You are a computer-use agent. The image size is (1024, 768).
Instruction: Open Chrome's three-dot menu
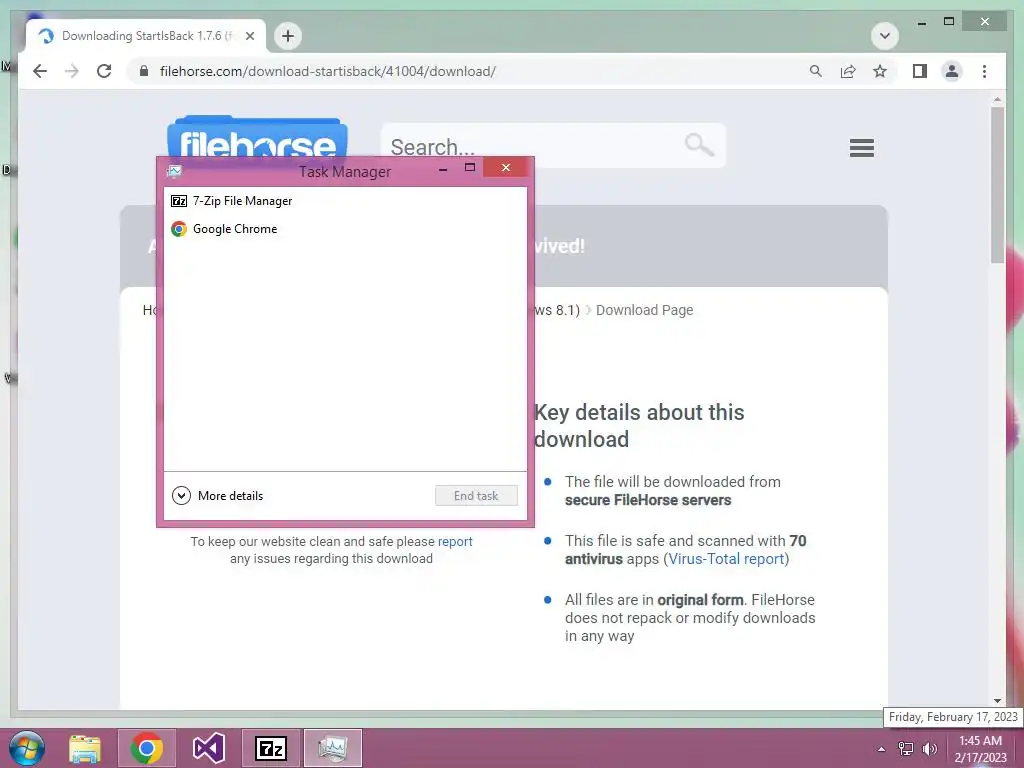pyautogui.click(x=984, y=71)
